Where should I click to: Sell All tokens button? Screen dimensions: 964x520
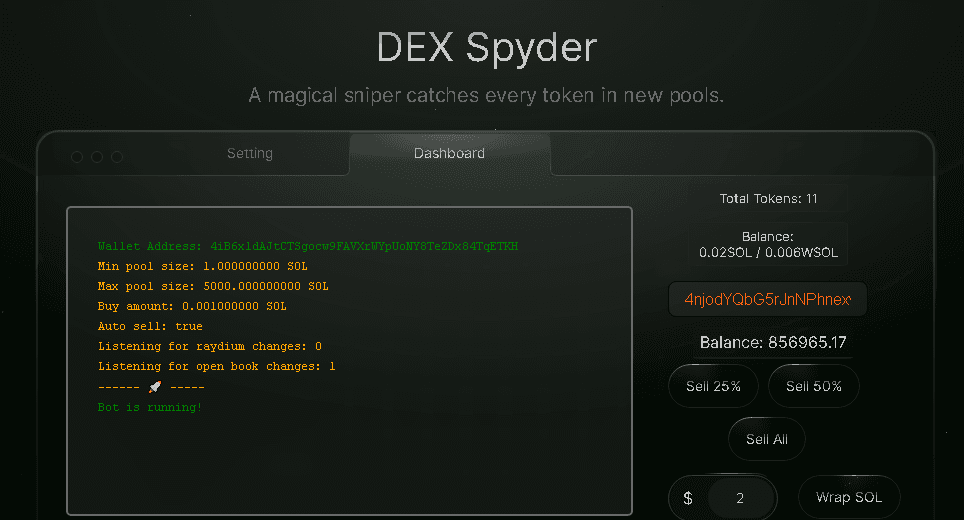pyautogui.click(x=767, y=439)
